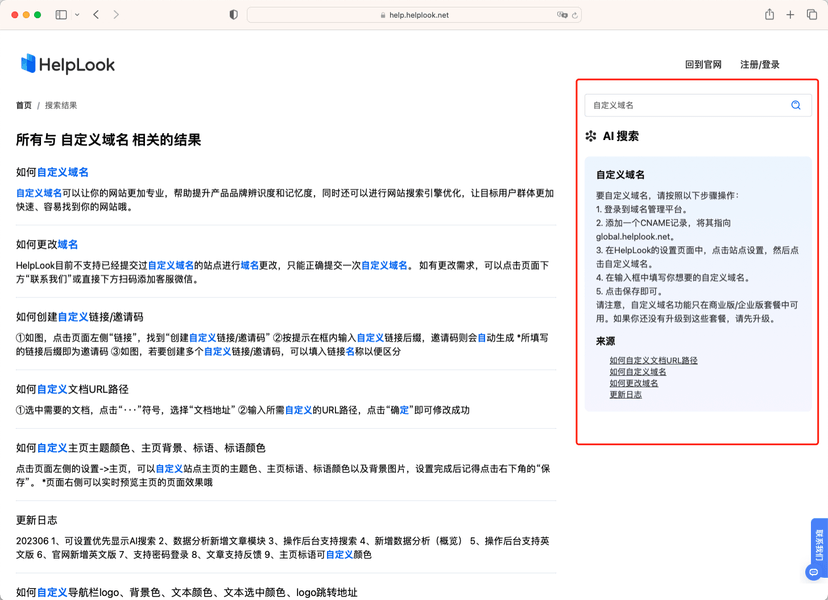Reload the page with the refresh icon
The width and height of the screenshot is (828, 600).
575,15
